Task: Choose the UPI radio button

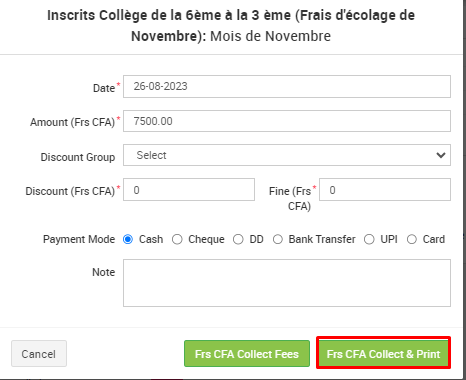Action: coord(369,239)
